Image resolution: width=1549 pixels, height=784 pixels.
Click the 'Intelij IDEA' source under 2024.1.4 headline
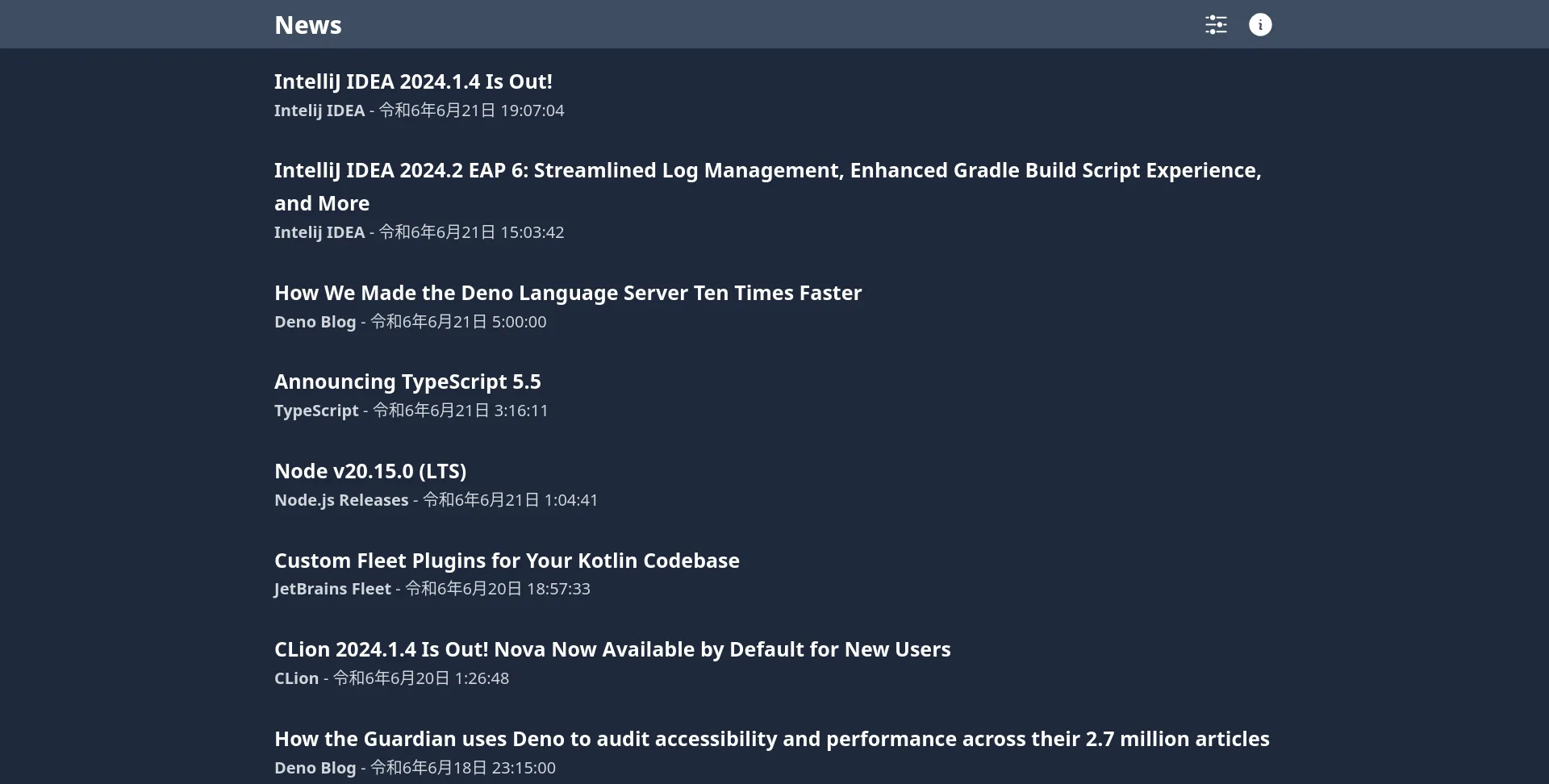(319, 111)
